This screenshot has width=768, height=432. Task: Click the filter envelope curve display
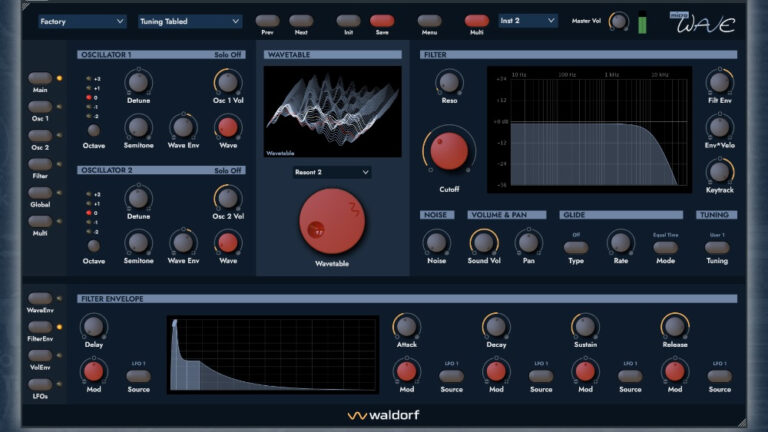[273, 355]
